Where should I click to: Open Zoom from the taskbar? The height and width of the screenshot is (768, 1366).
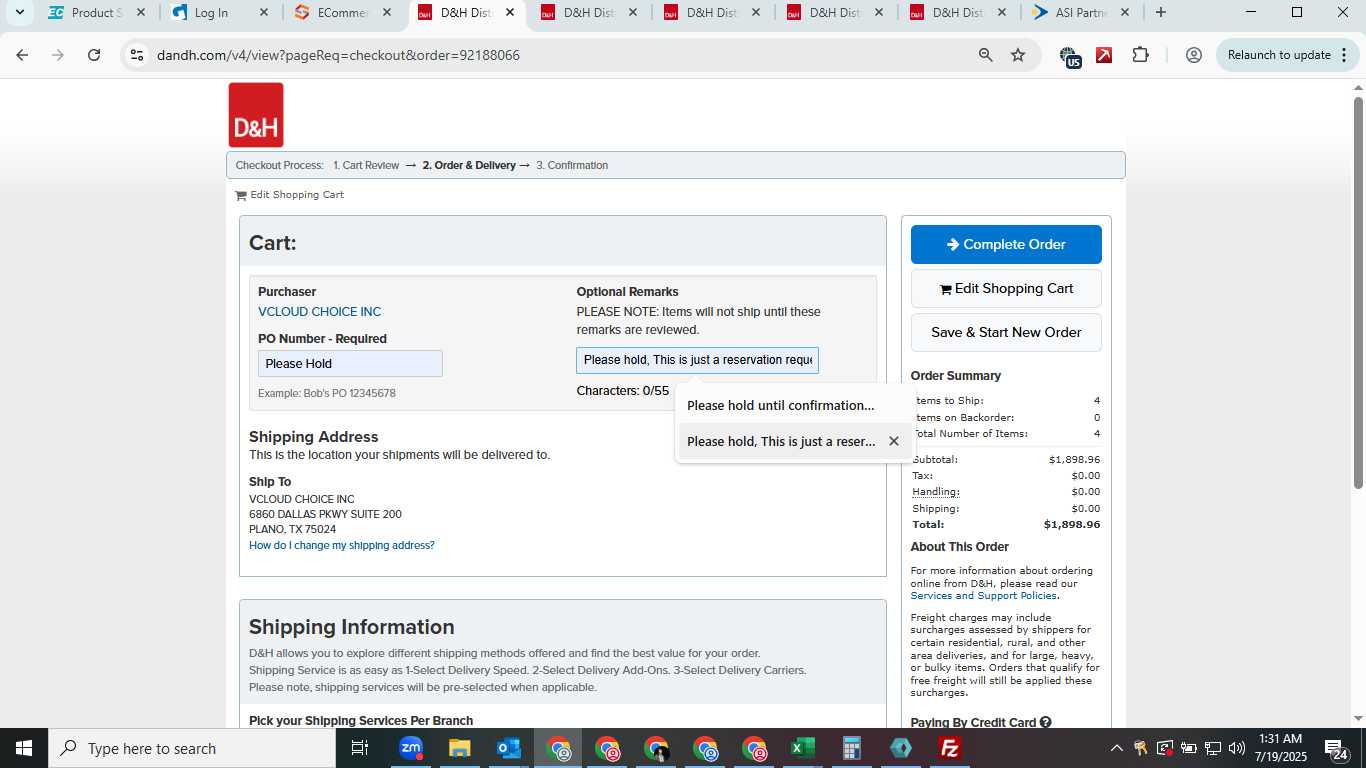(x=410, y=748)
